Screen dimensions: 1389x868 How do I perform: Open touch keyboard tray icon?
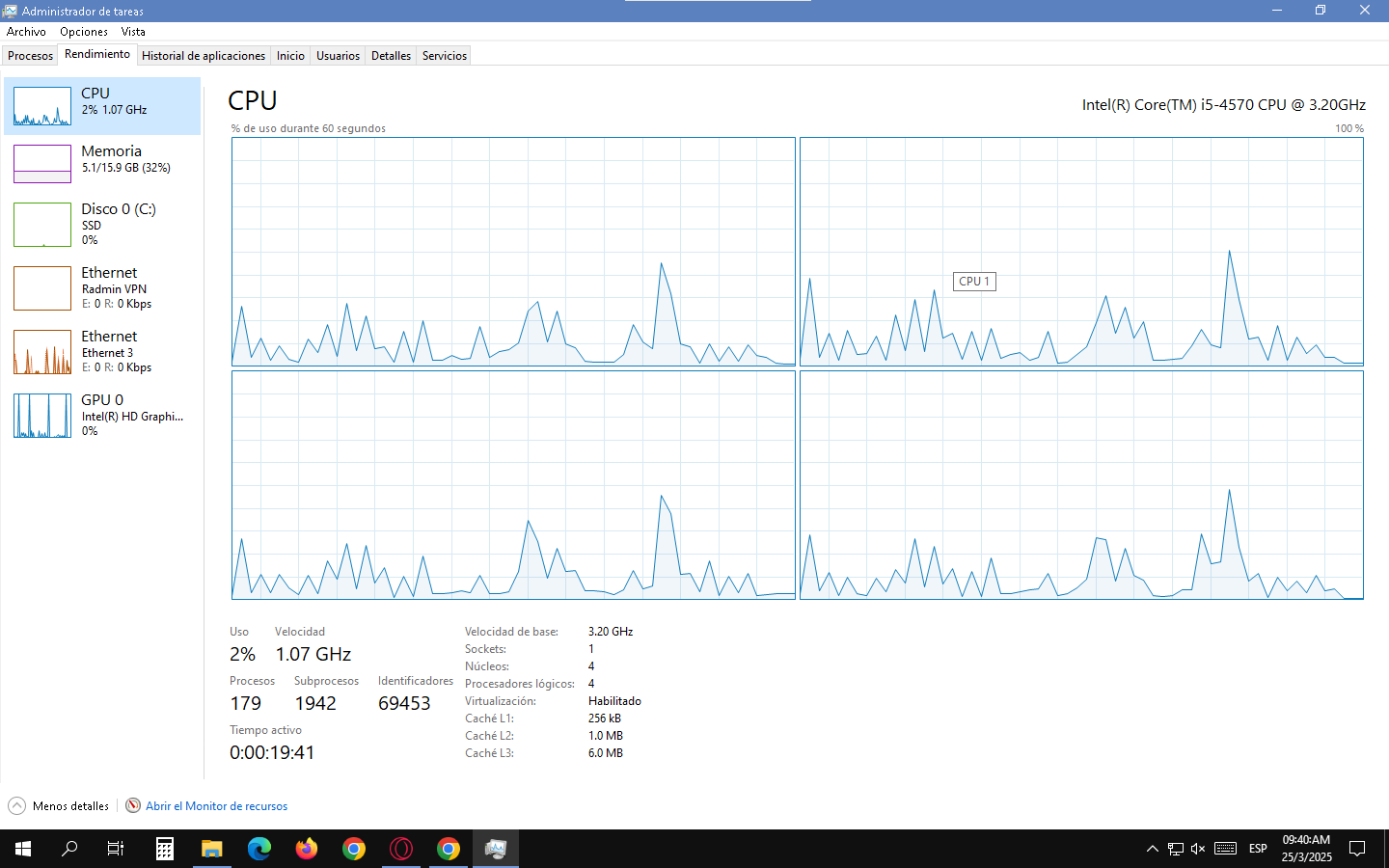tap(1225, 849)
